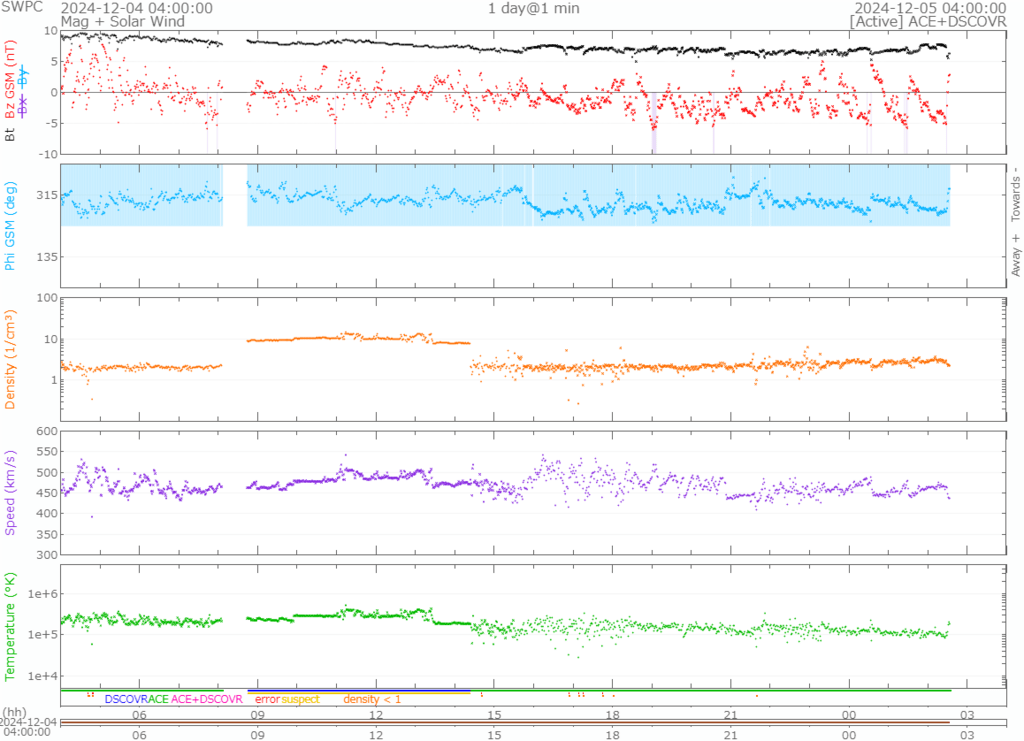Select the Temperature (°K) axis label
This screenshot has height=741, width=1024.
pos(10,625)
